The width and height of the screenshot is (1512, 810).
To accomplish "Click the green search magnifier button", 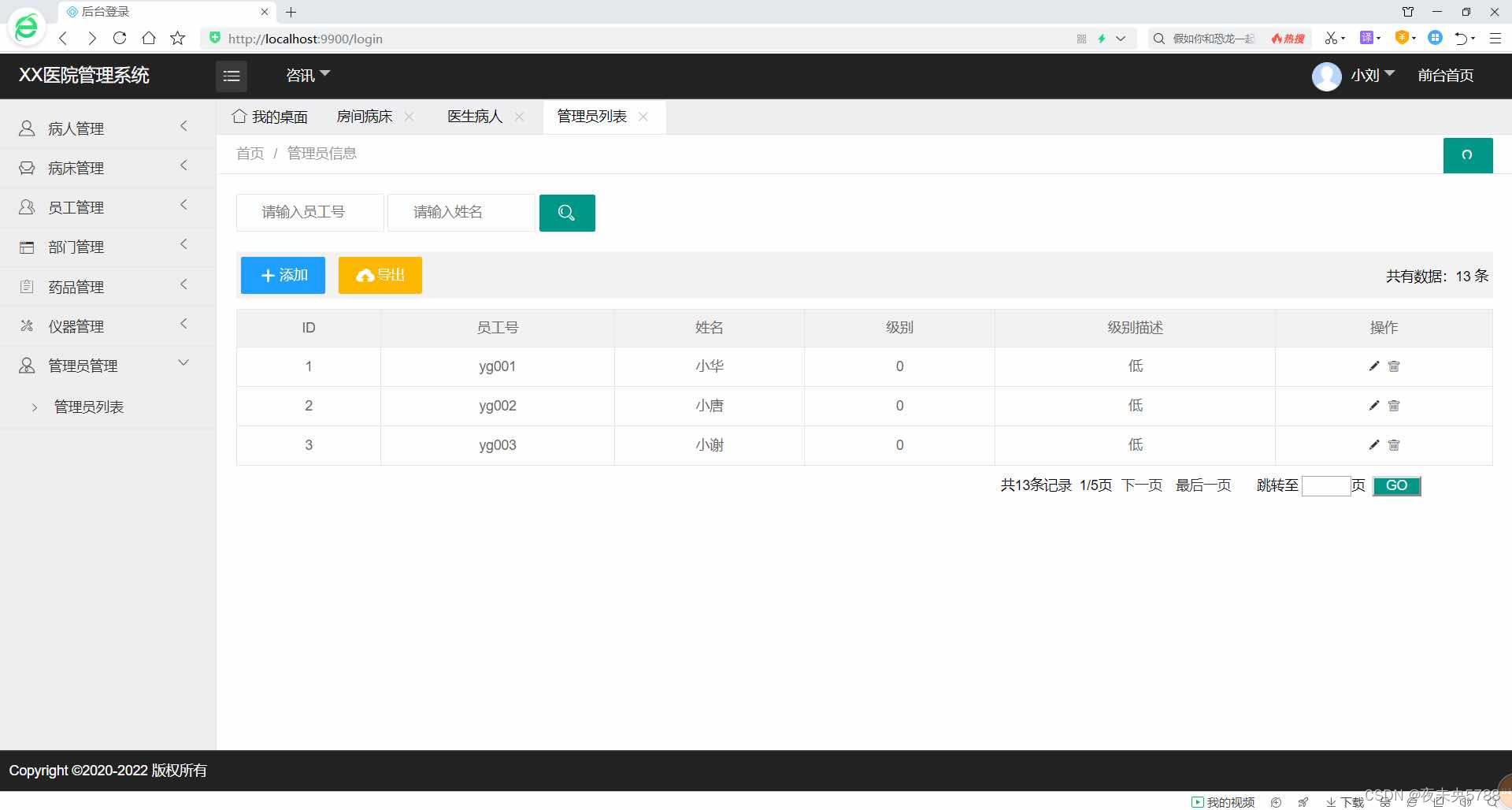I will pyautogui.click(x=567, y=213).
